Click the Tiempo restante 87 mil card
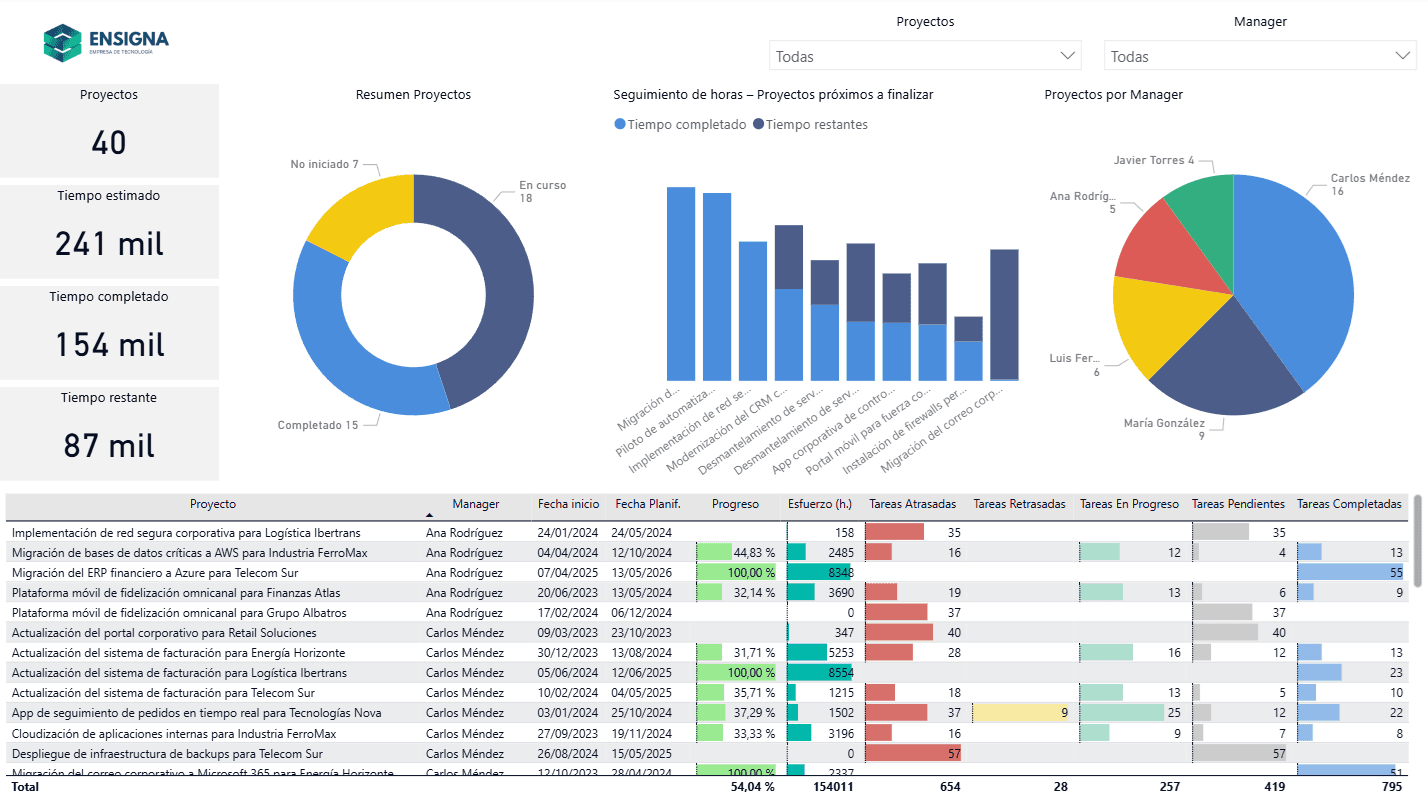Image resolution: width=1428 pixels, height=800 pixels. [109, 432]
